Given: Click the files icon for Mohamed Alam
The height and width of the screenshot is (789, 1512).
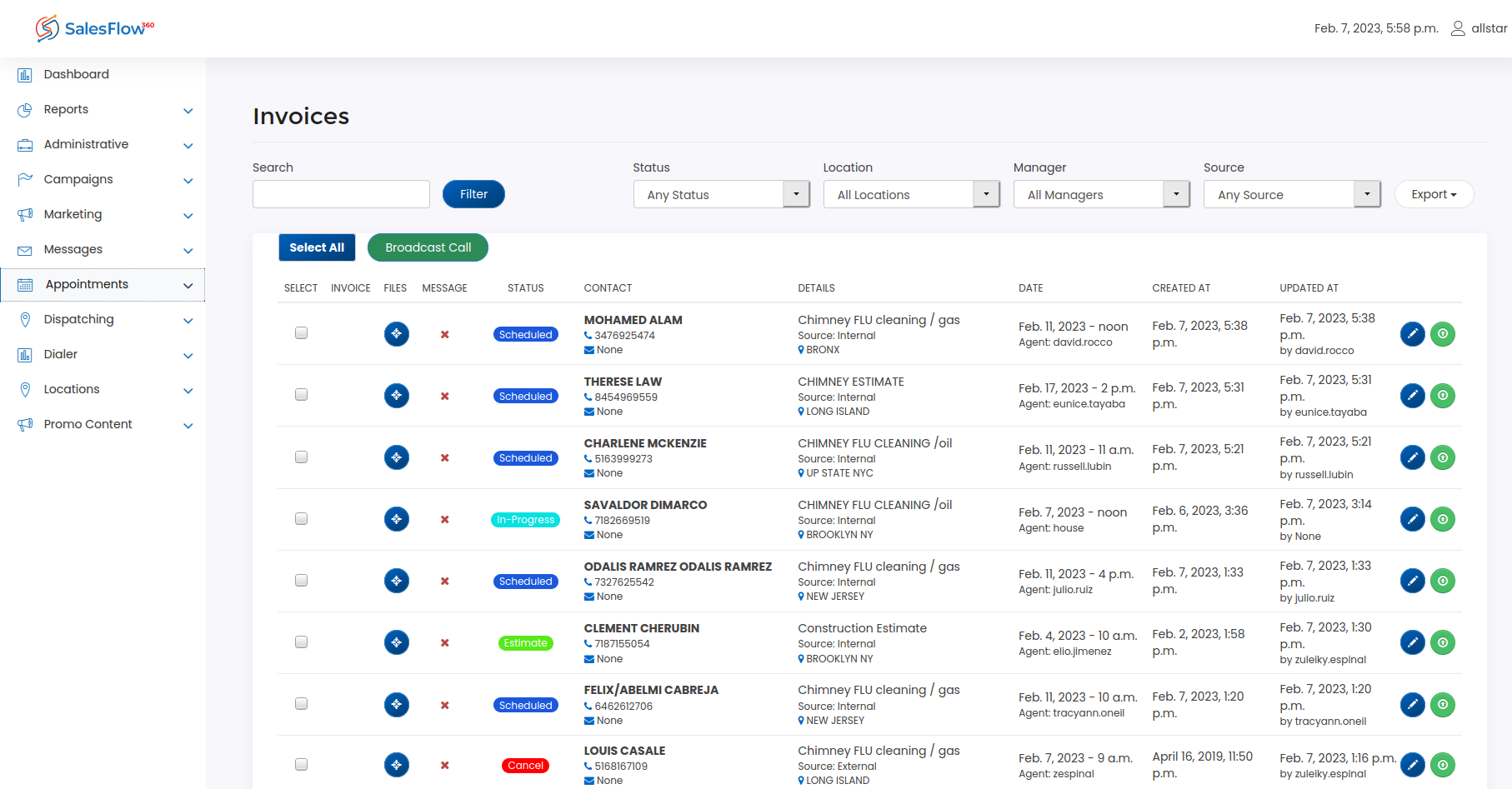Looking at the screenshot, I should tap(396, 334).
